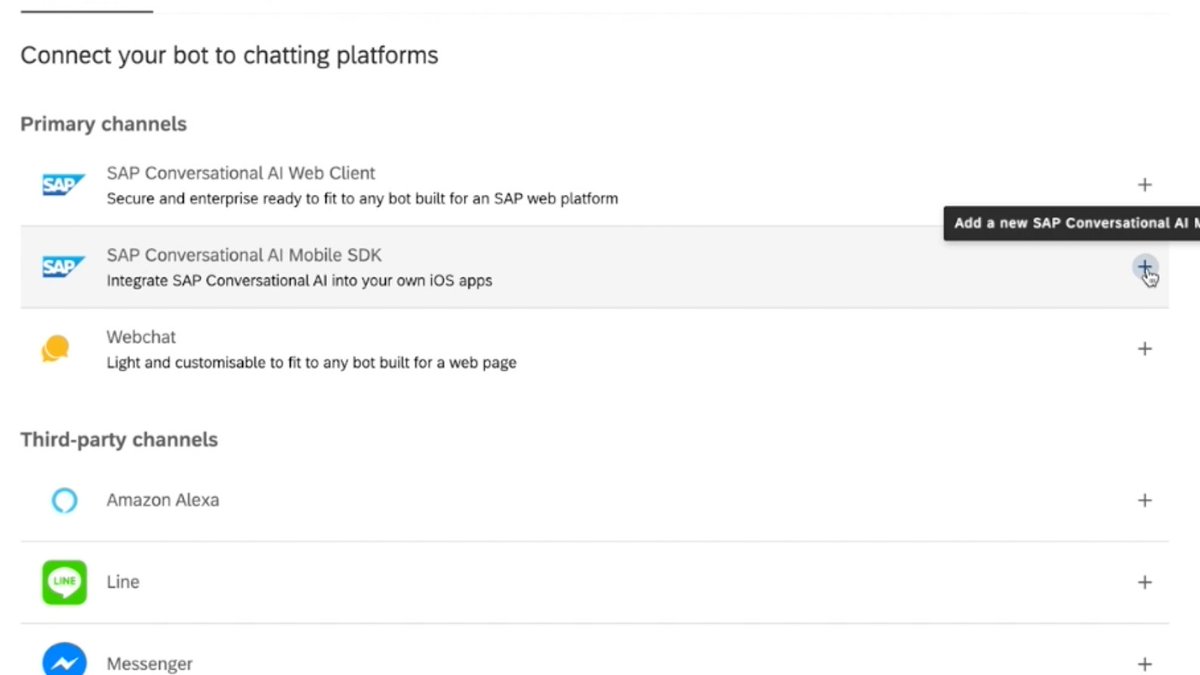Viewport: 1200px width, 675px height.
Task: Select the underlined tab at the top
Action: (x=85, y=8)
